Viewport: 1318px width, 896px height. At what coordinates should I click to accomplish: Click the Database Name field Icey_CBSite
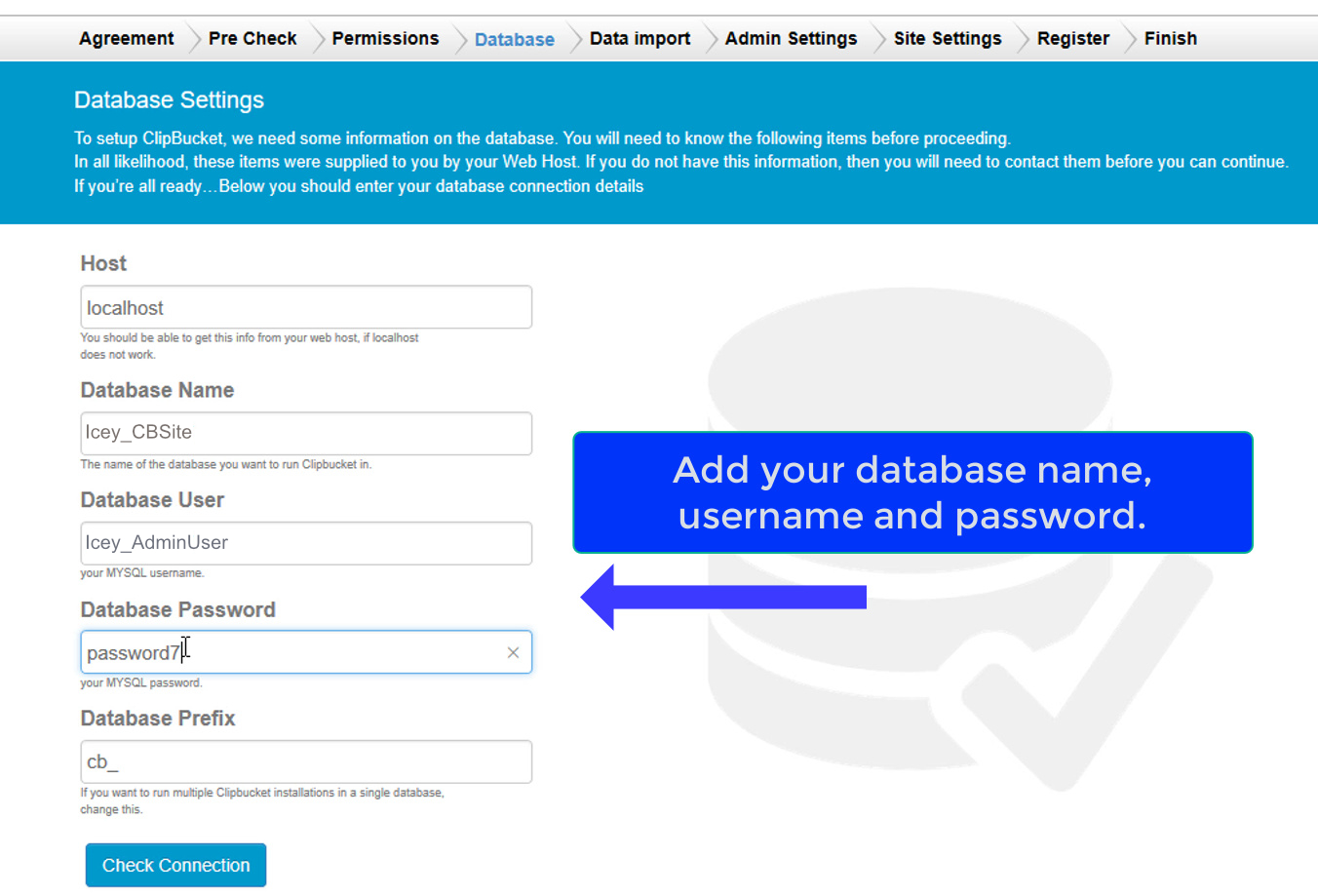[x=306, y=433]
